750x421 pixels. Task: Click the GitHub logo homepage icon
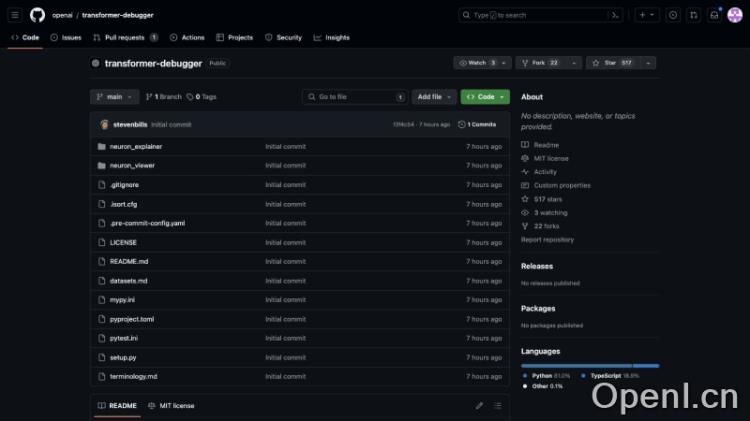37,15
